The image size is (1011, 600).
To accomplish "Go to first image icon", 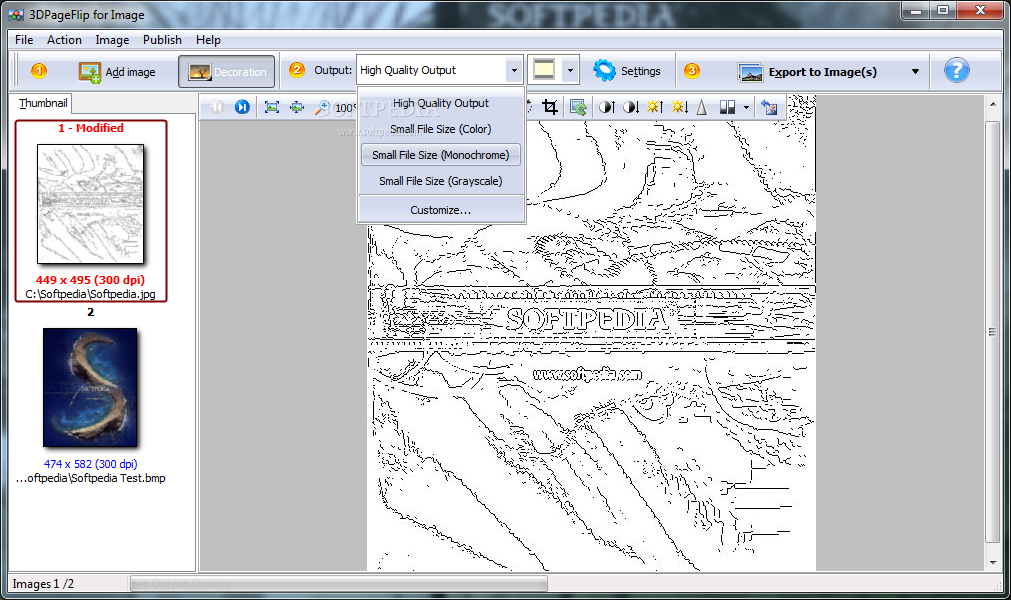I will pyautogui.click(x=217, y=107).
